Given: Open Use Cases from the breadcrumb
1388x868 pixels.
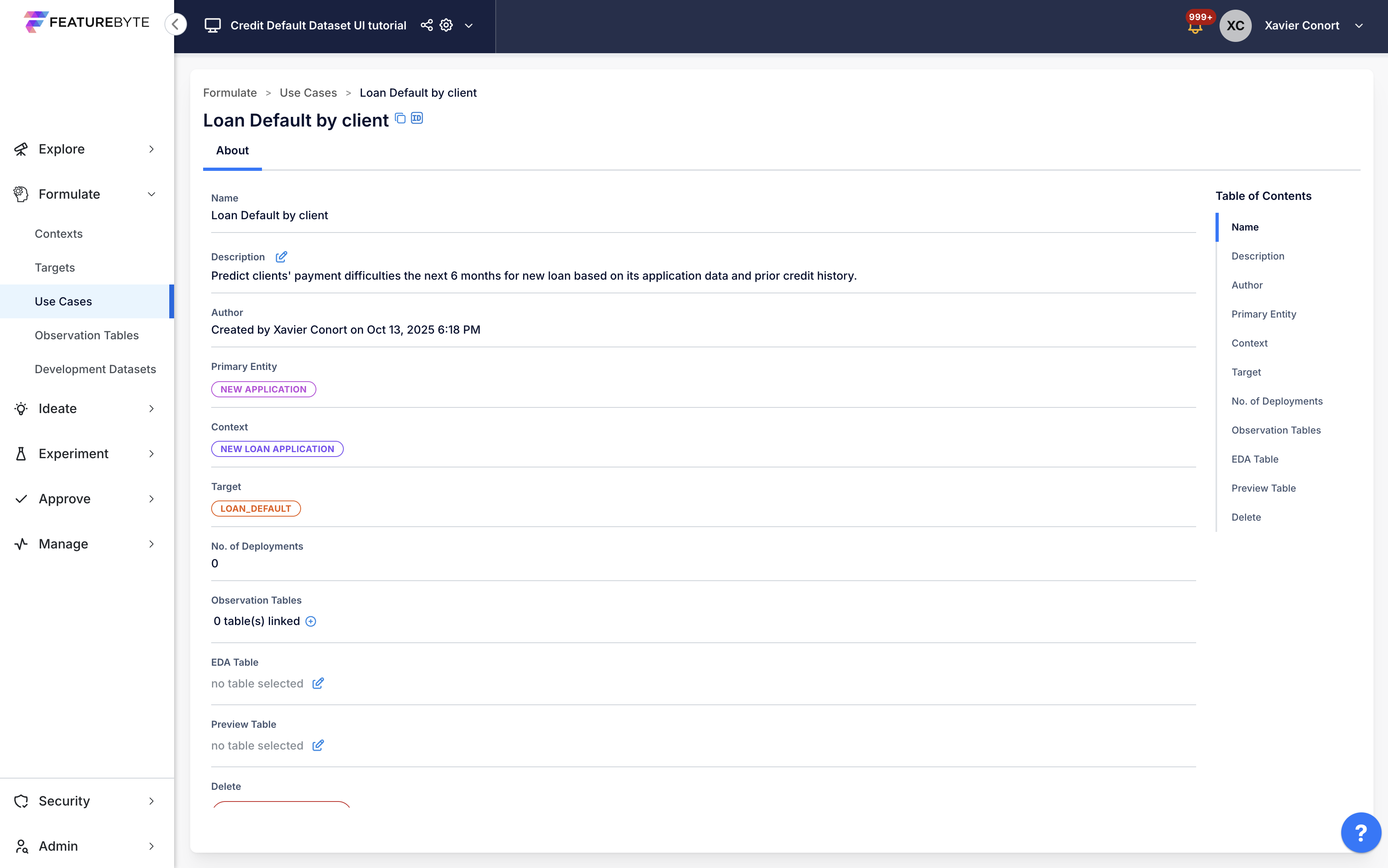Looking at the screenshot, I should click(x=308, y=92).
